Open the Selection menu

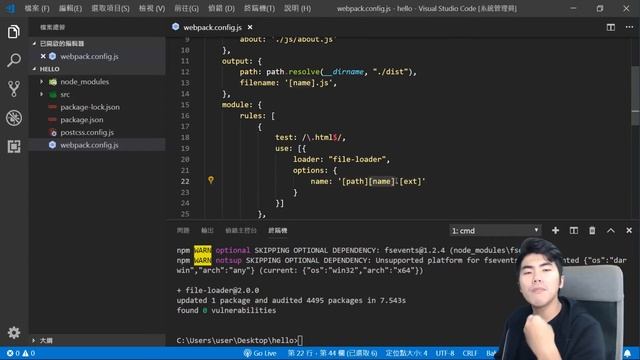pyautogui.click(x=110, y=8)
